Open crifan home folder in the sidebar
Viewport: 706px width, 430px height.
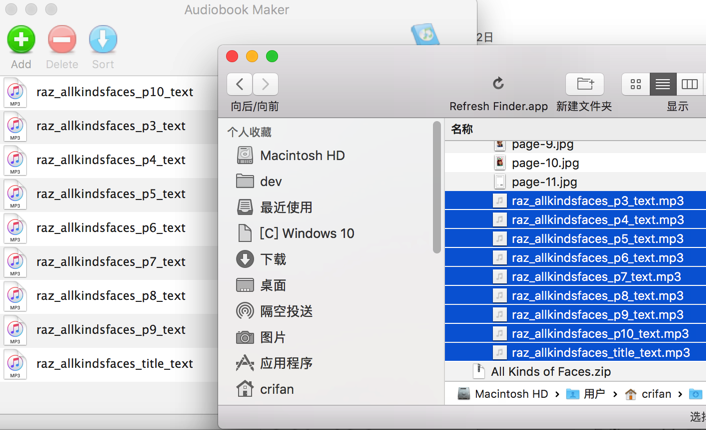pos(265,389)
